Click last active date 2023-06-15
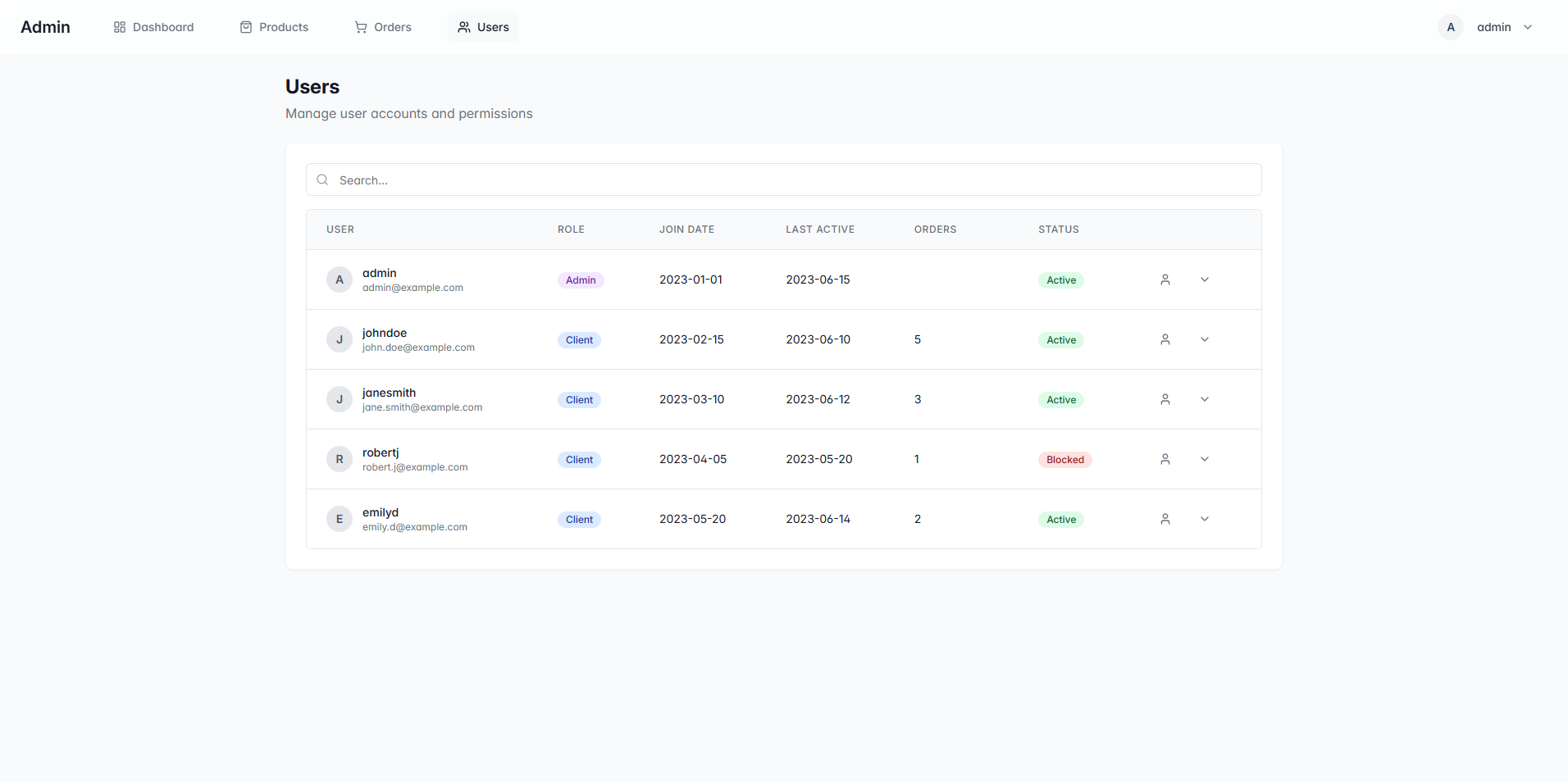 click(x=818, y=280)
